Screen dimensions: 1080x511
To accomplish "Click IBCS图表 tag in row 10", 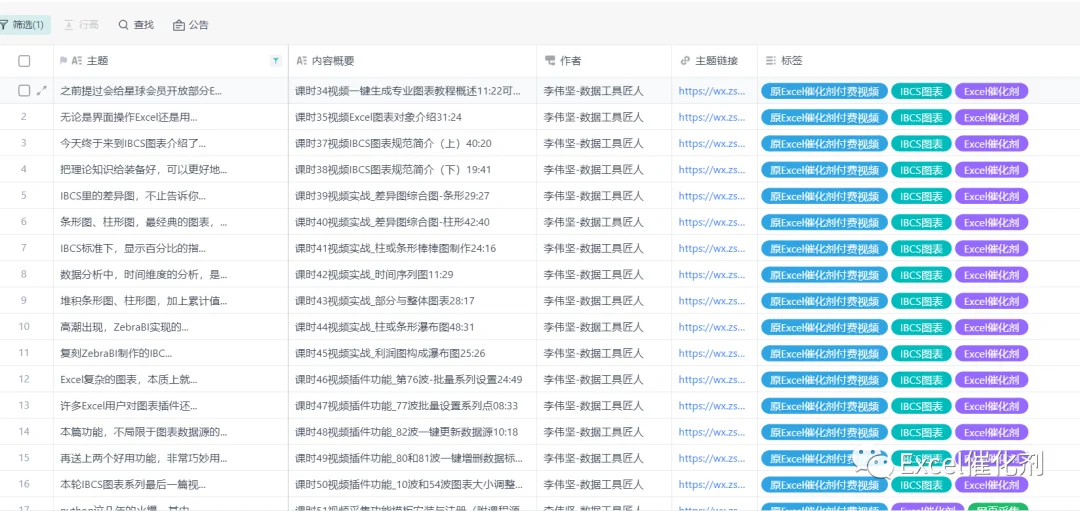I will 921,326.
